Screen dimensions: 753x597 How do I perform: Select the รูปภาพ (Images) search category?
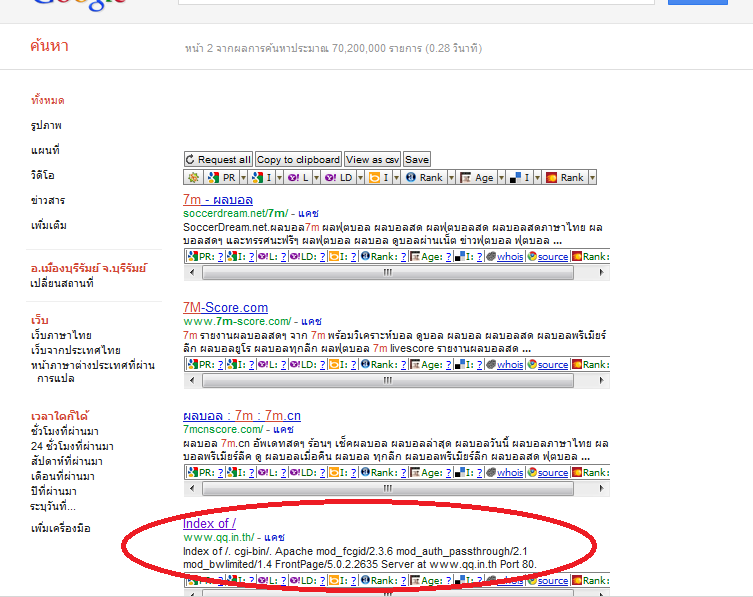[x=46, y=125]
